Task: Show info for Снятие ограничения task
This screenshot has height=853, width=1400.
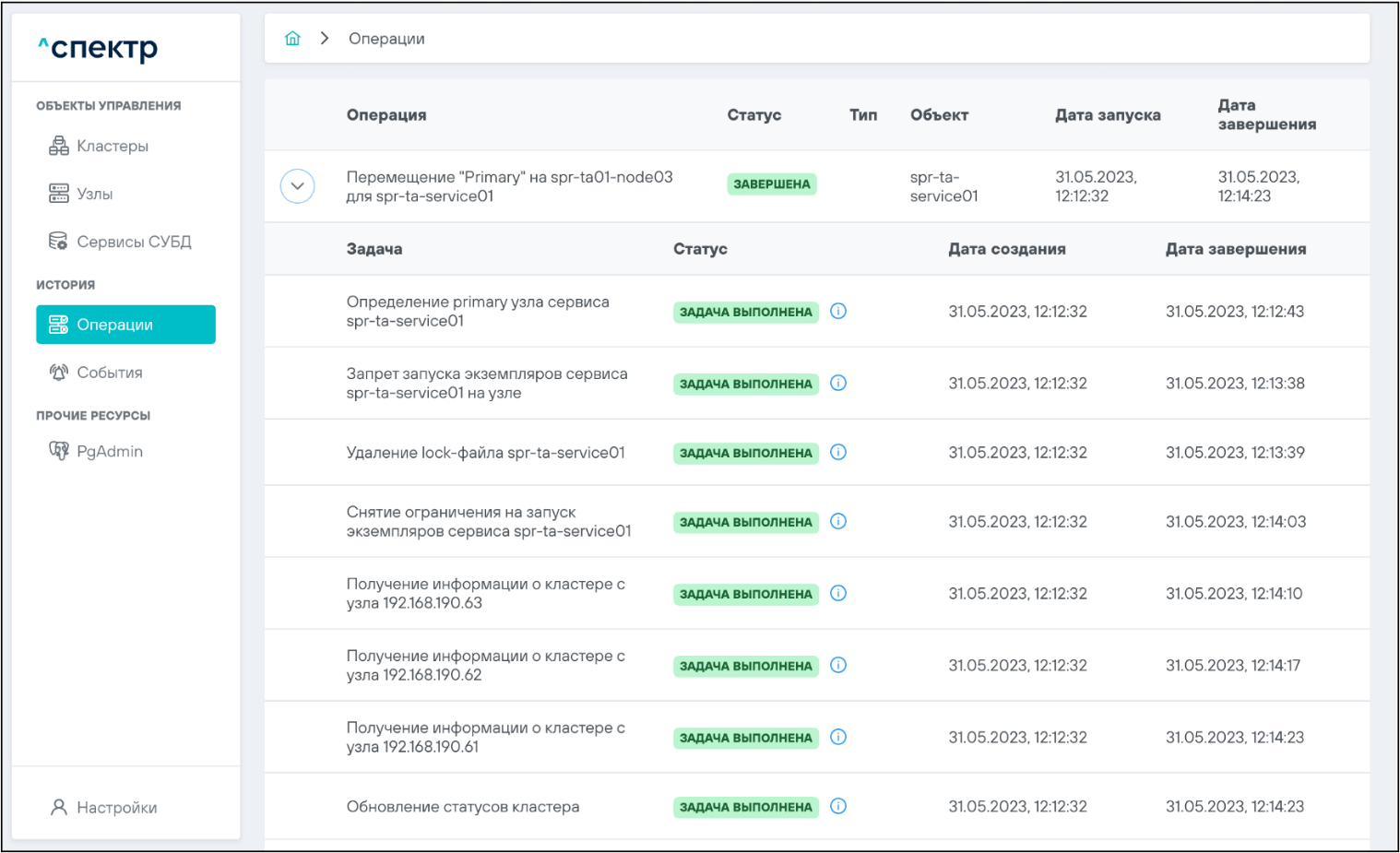Action: [x=838, y=521]
